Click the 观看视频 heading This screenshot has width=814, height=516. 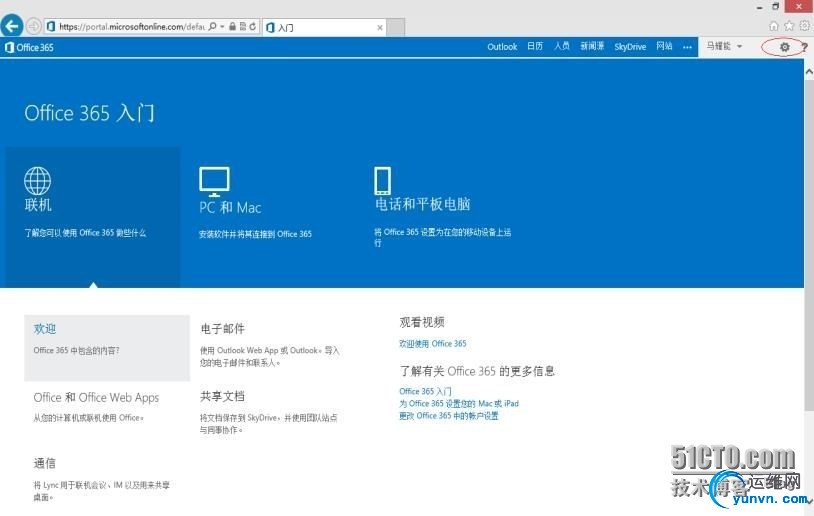click(x=422, y=322)
